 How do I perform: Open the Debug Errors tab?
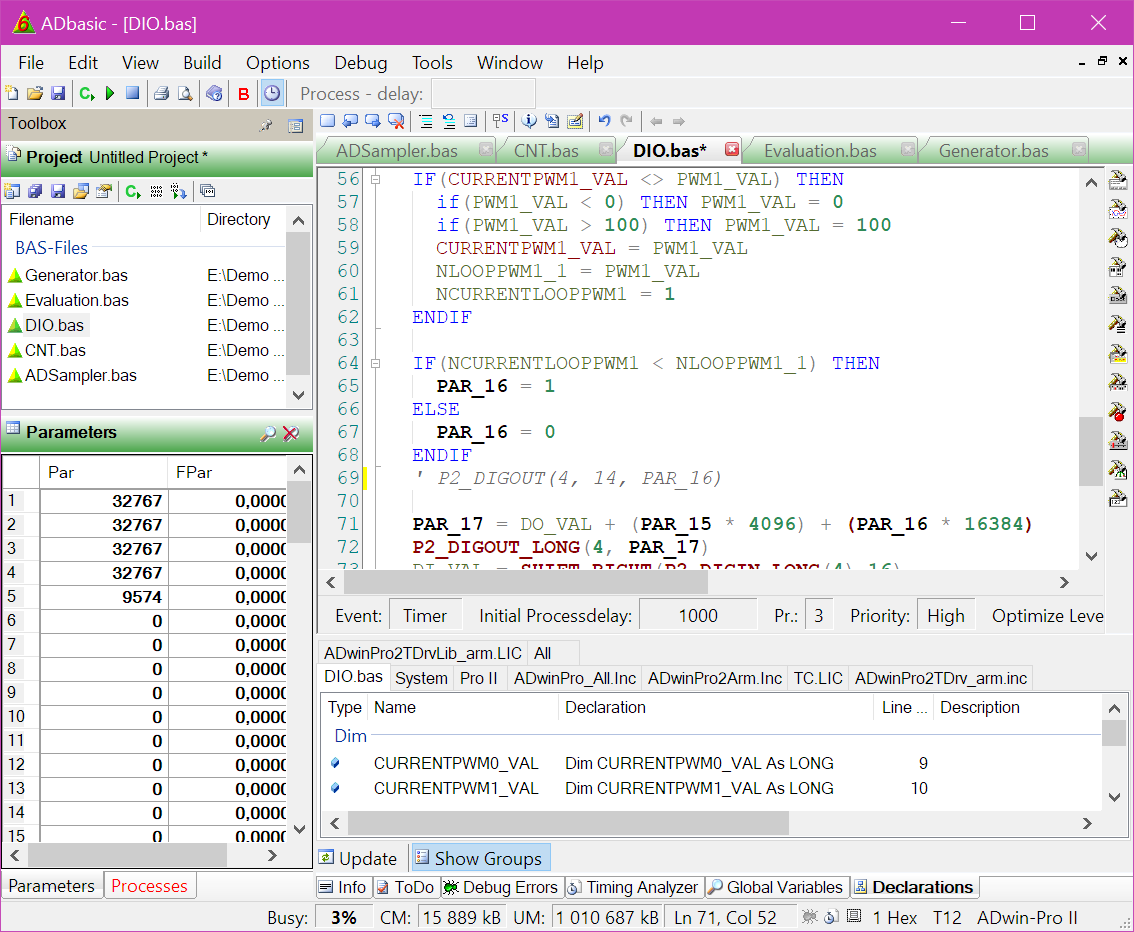tap(501, 887)
